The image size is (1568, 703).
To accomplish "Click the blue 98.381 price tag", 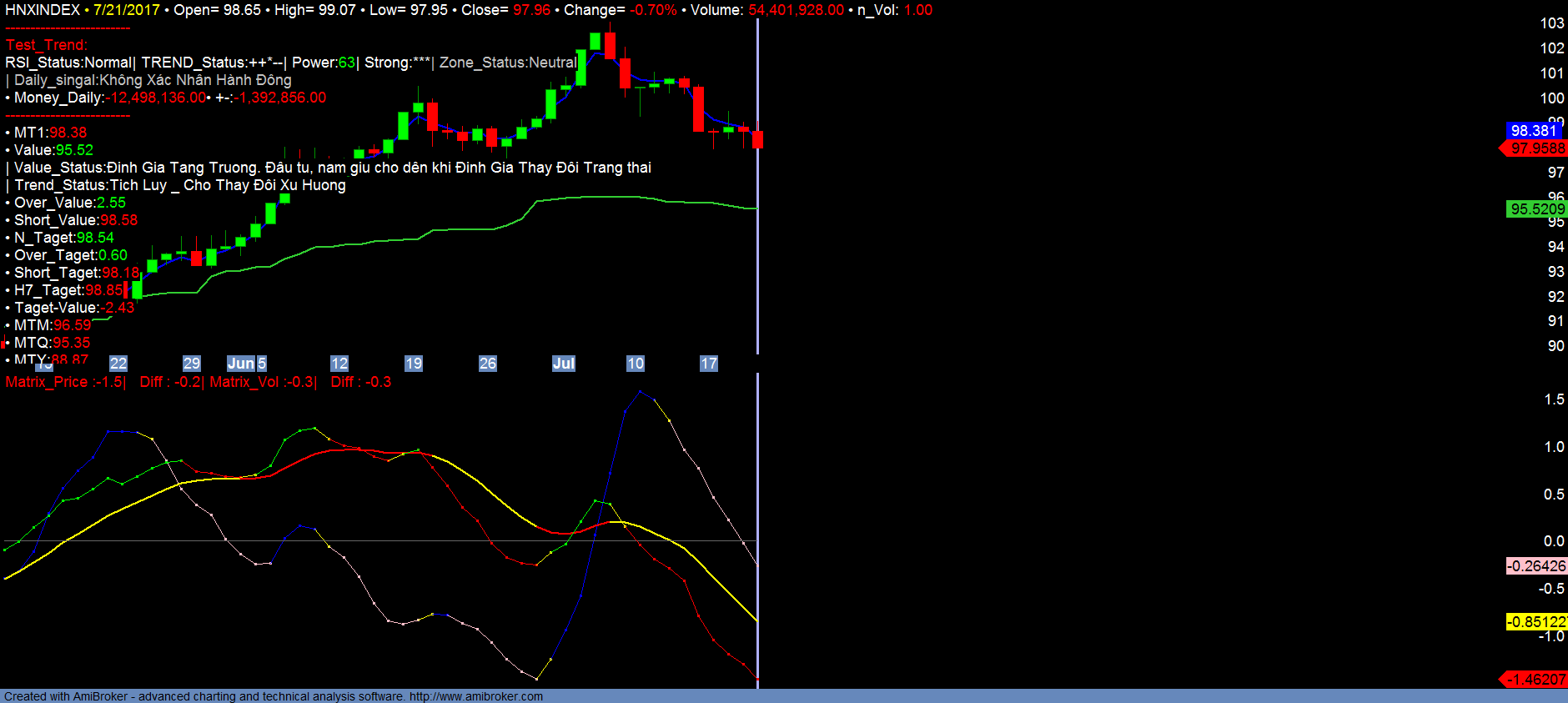I will click(1534, 131).
